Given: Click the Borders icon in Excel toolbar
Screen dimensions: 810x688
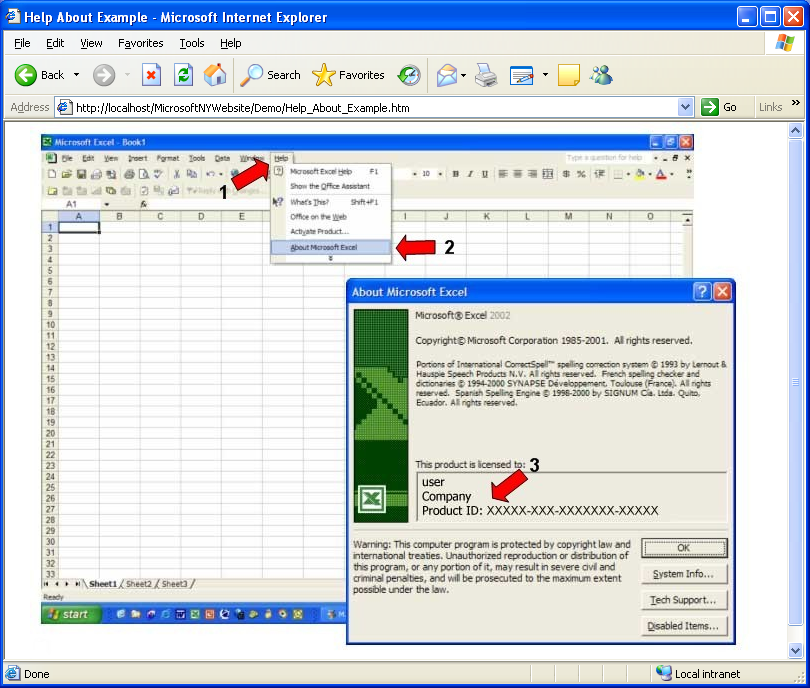Looking at the screenshot, I should (x=618, y=174).
